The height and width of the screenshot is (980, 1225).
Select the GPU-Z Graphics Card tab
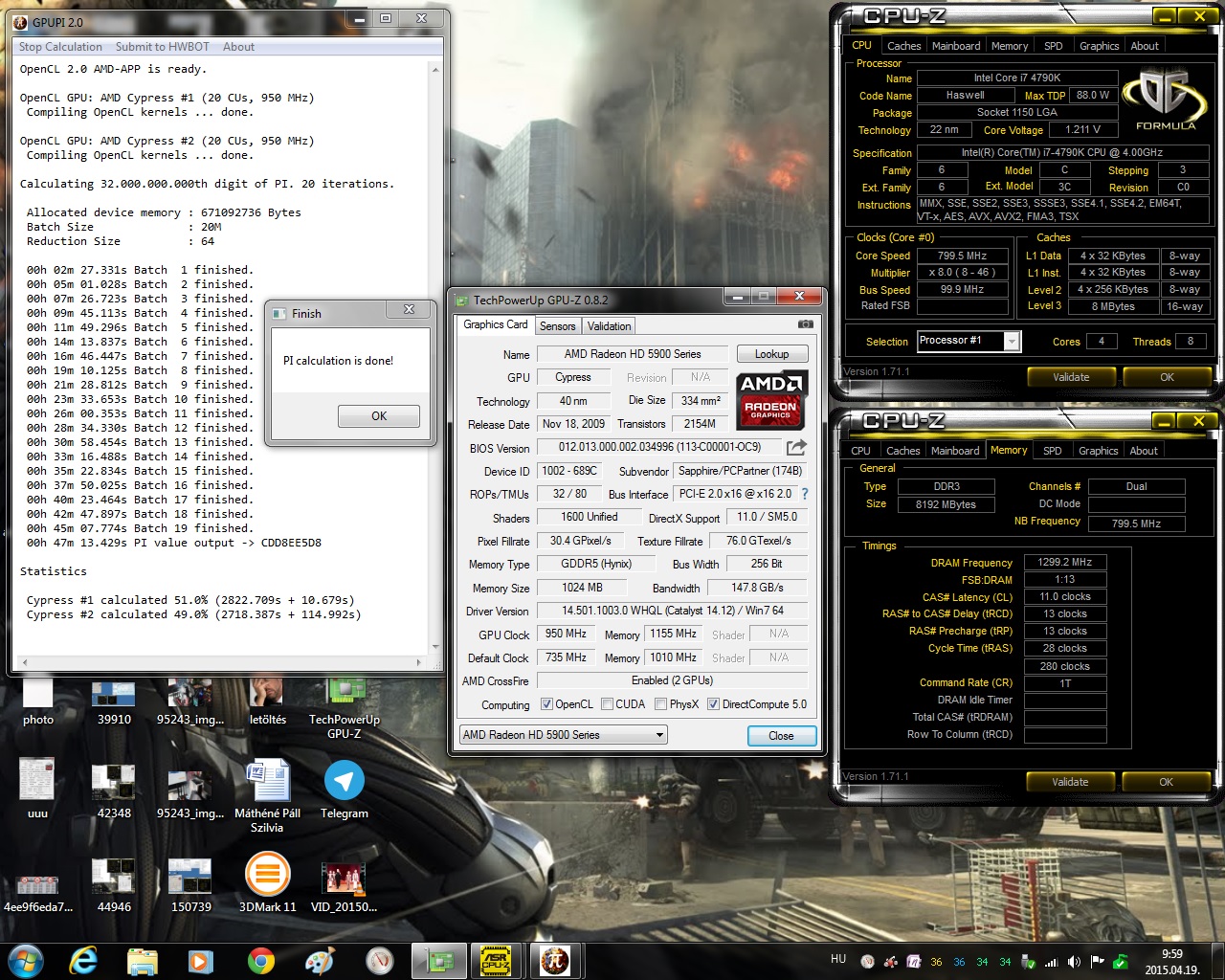point(496,325)
